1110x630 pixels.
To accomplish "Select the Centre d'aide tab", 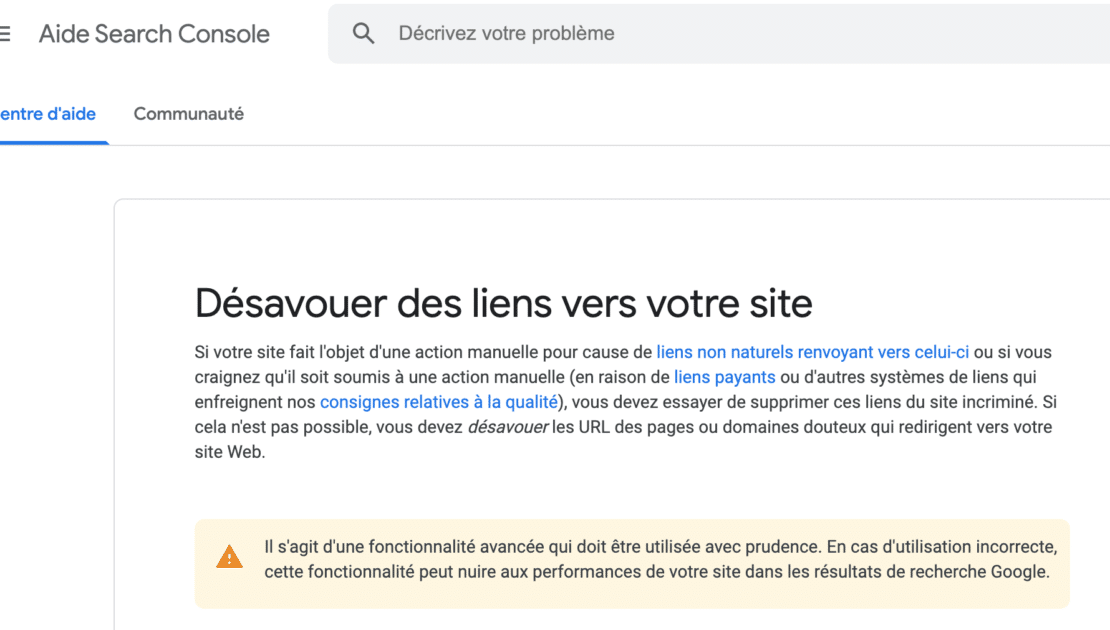I will [48, 114].
